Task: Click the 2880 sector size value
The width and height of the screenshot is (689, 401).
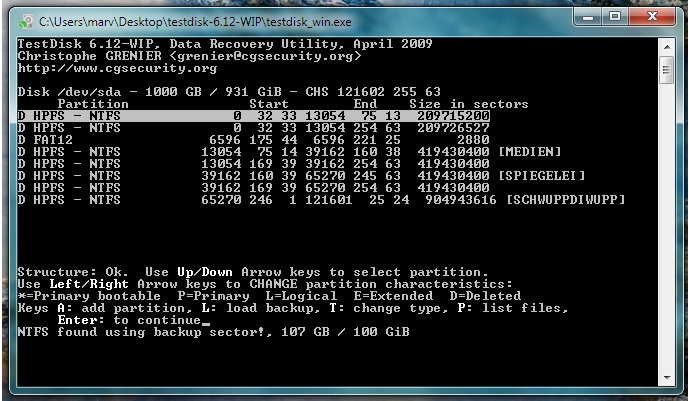Action: tap(473, 140)
